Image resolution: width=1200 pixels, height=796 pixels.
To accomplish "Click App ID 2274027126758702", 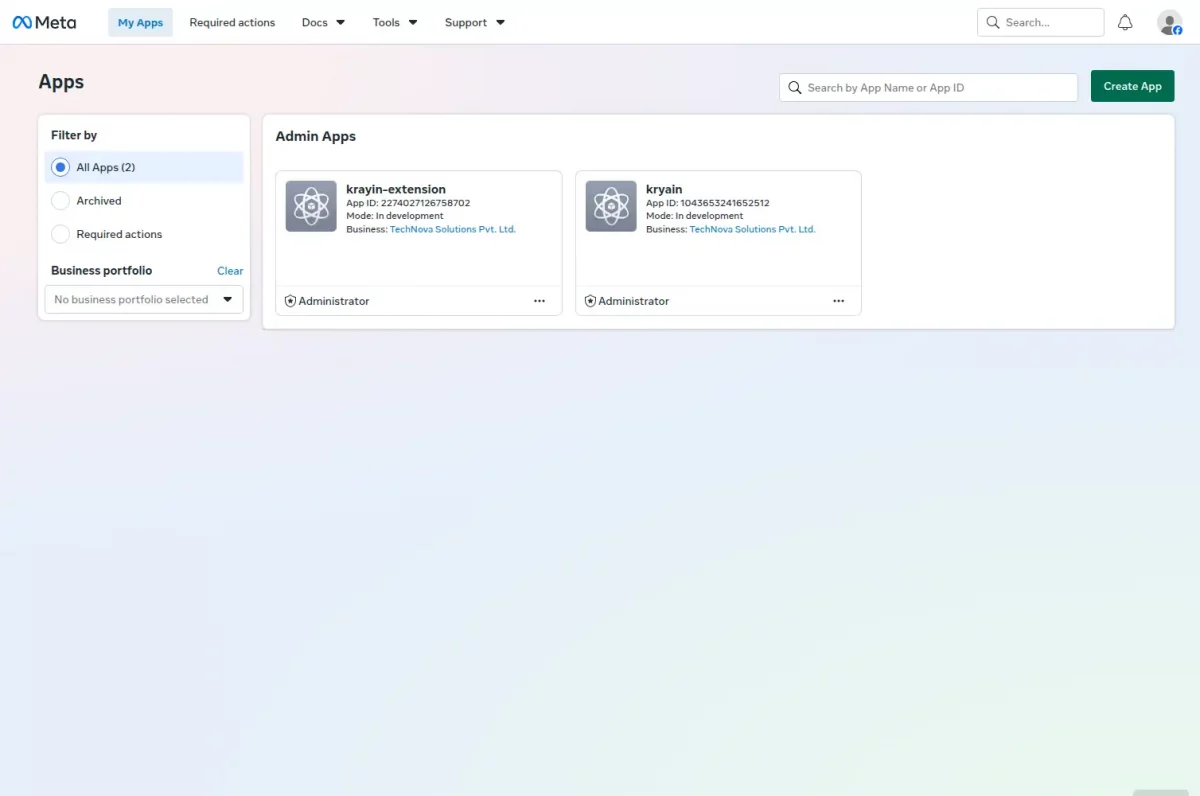I will 408,203.
